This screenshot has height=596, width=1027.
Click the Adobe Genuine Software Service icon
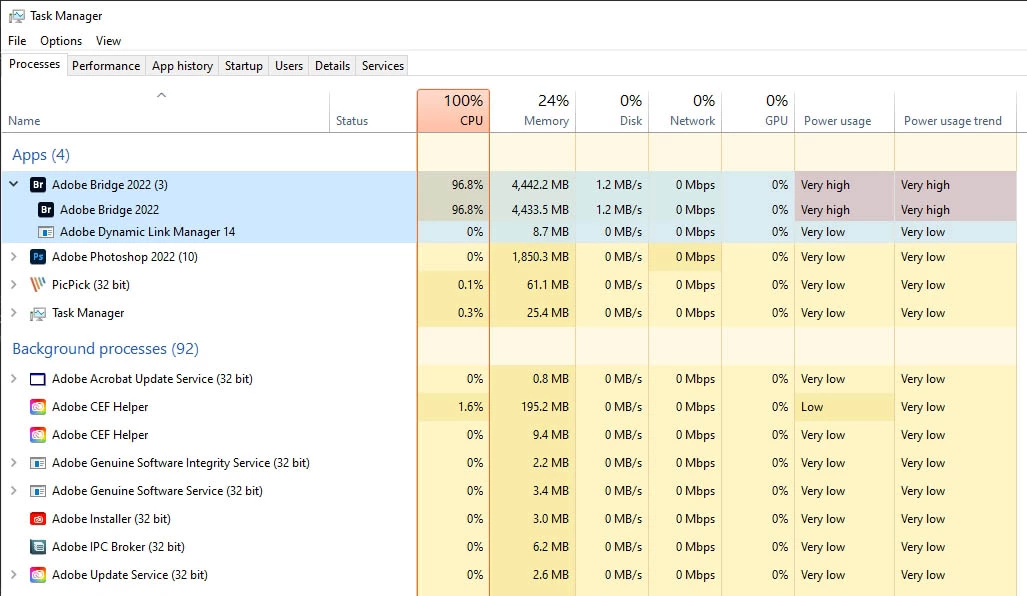click(38, 491)
